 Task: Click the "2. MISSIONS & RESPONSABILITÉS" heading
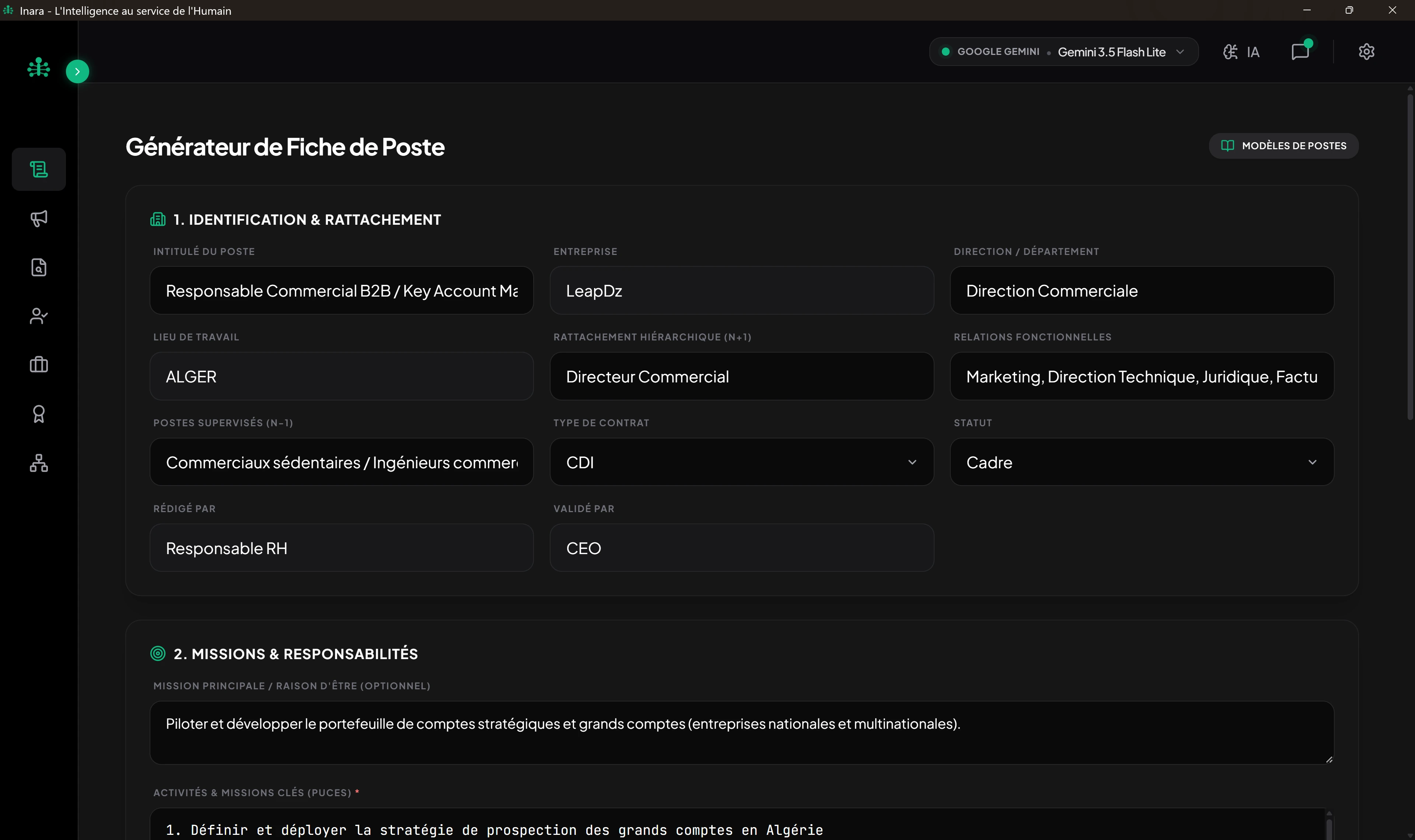click(x=296, y=654)
